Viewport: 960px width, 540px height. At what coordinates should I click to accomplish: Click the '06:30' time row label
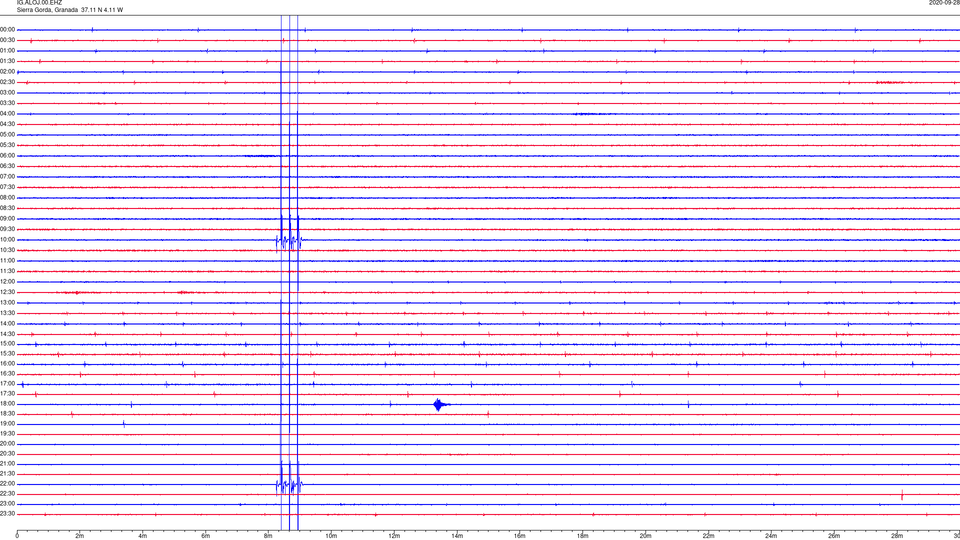(x=7, y=166)
